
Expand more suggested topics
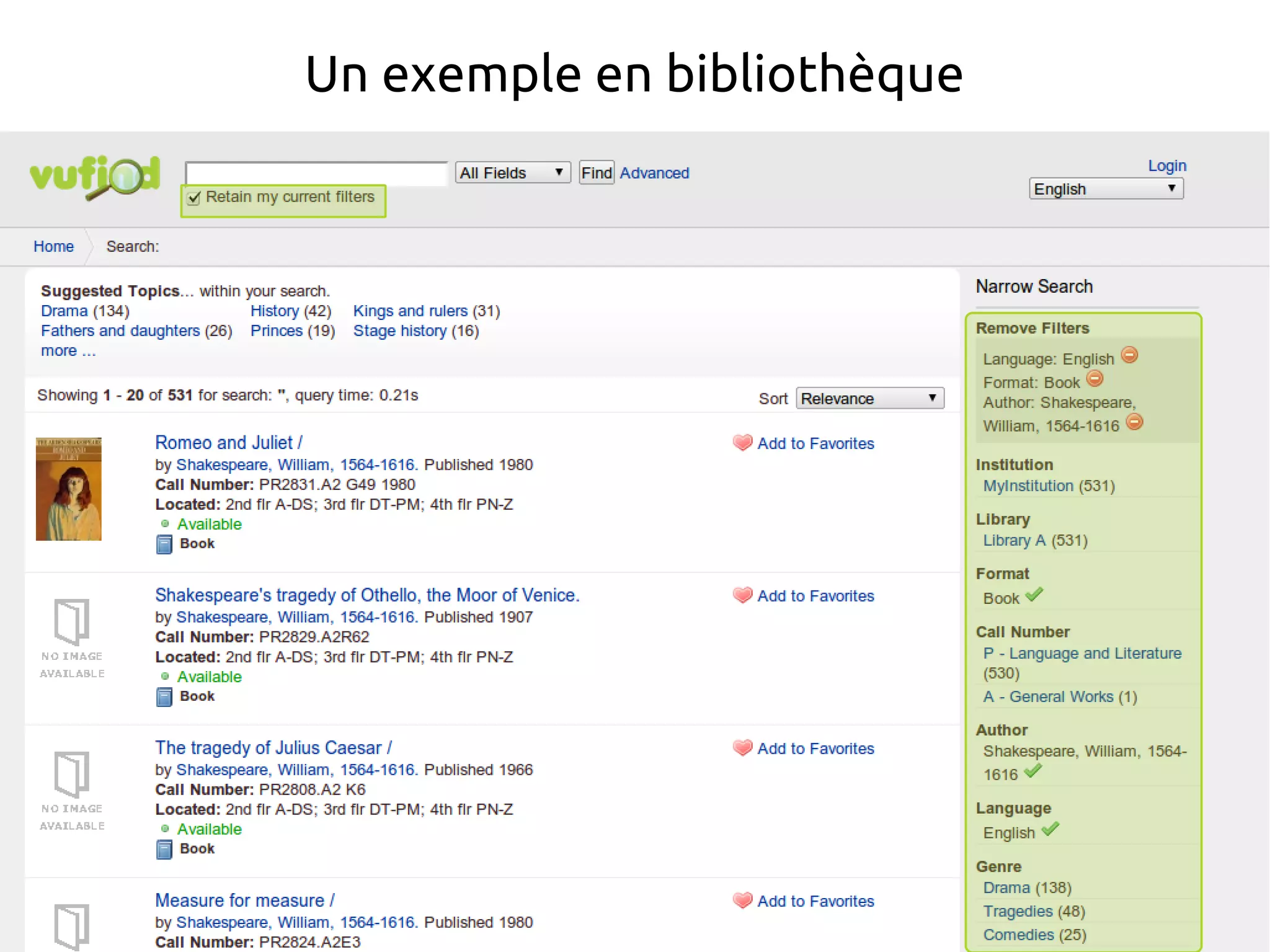click(68, 350)
